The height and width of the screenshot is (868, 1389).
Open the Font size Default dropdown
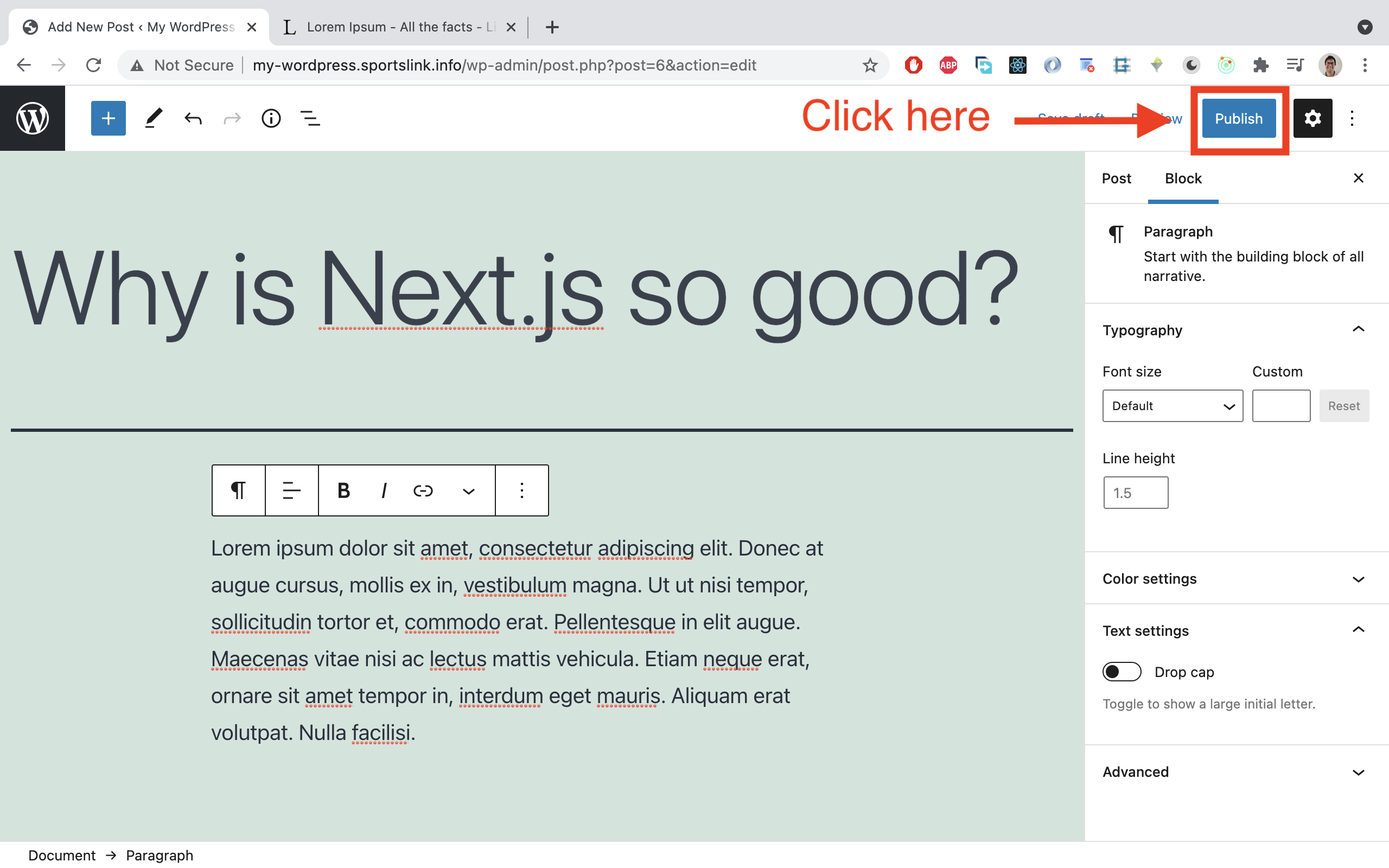tap(1171, 406)
